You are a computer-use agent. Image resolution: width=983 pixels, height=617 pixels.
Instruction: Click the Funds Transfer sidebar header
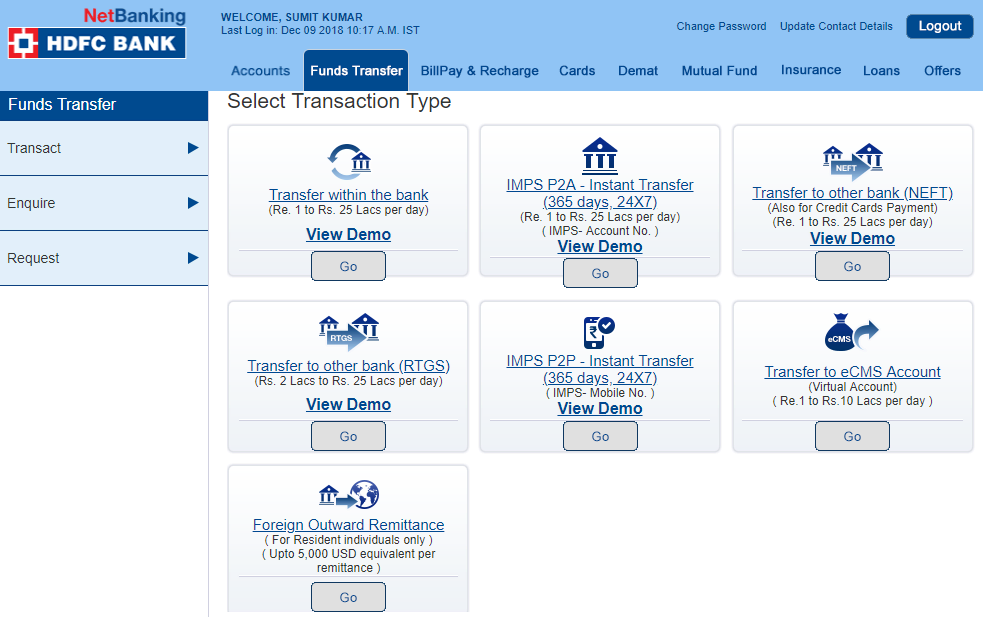coord(103,105)
